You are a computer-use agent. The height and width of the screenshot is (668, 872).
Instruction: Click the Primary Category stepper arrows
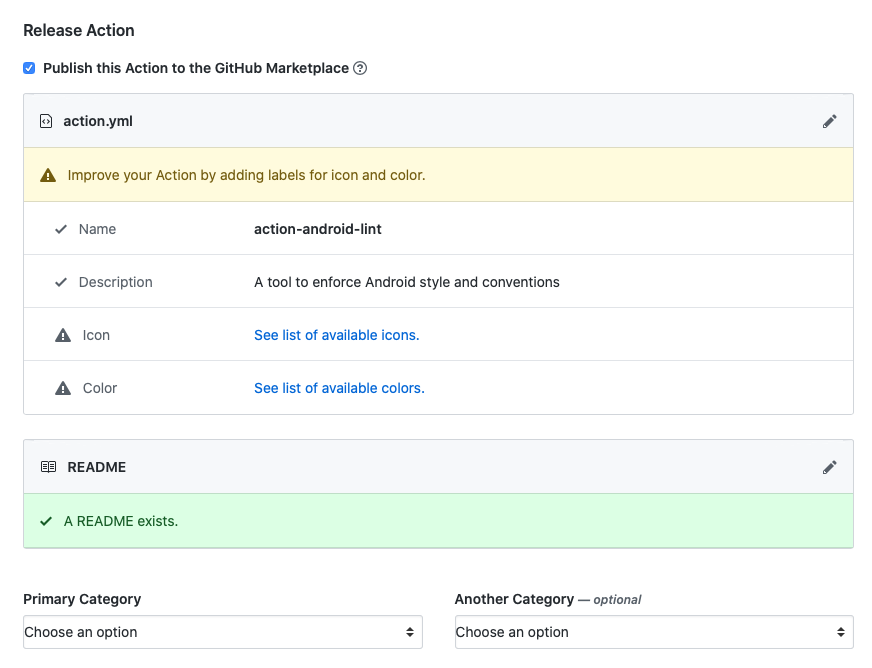[x=409, y=632]
